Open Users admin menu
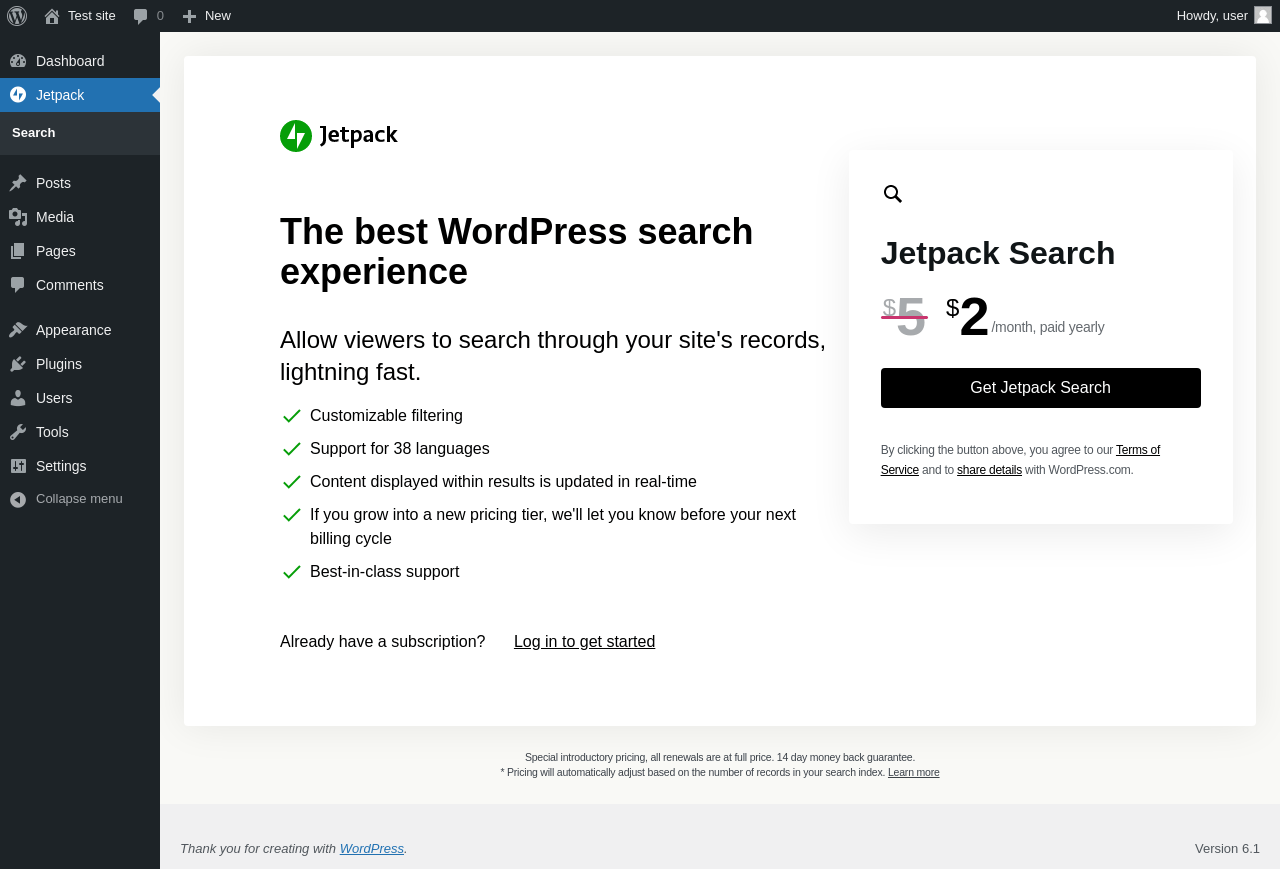 pyautogui.click(x=80, y=398)
